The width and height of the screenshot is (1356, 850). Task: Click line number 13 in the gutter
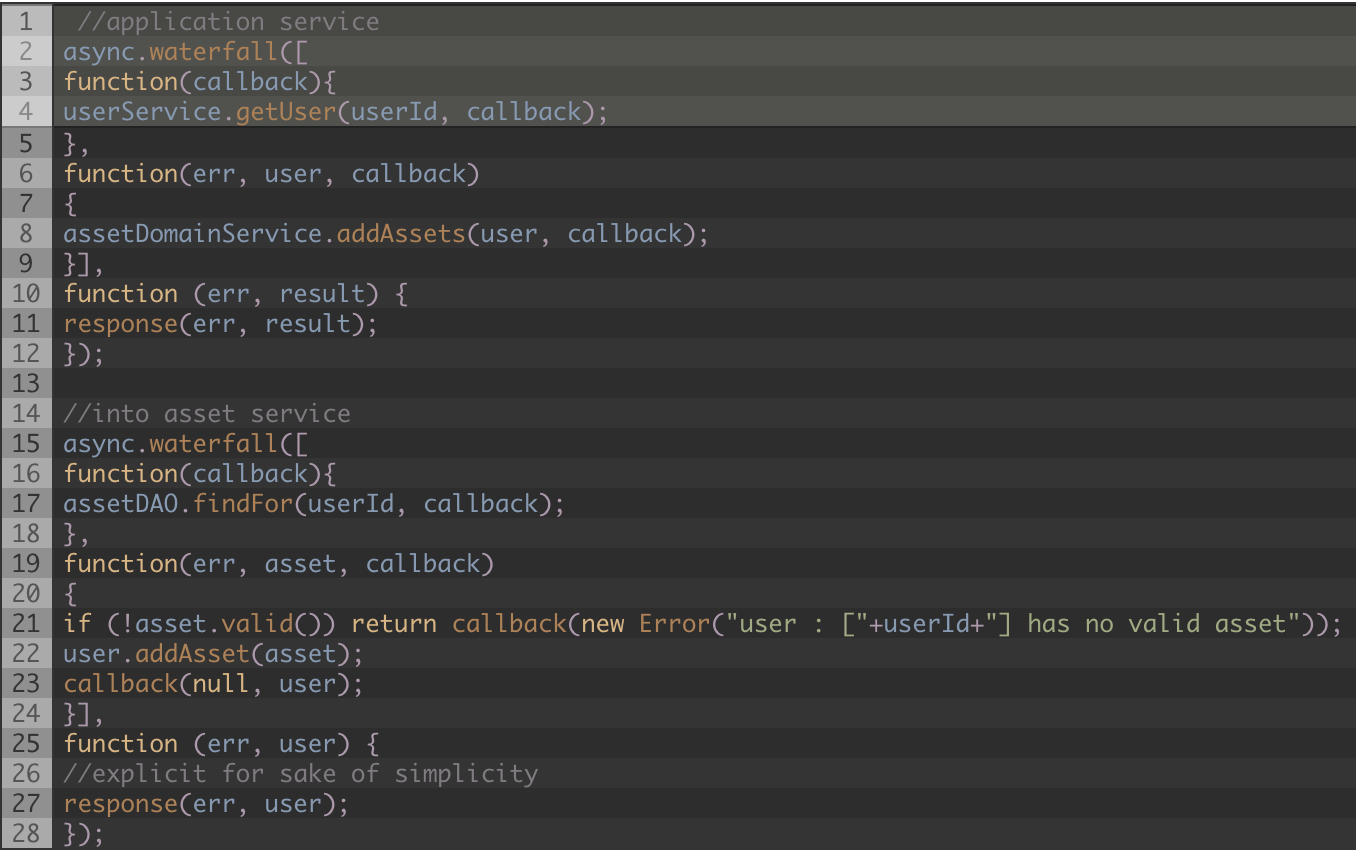(x=26, y=383)
